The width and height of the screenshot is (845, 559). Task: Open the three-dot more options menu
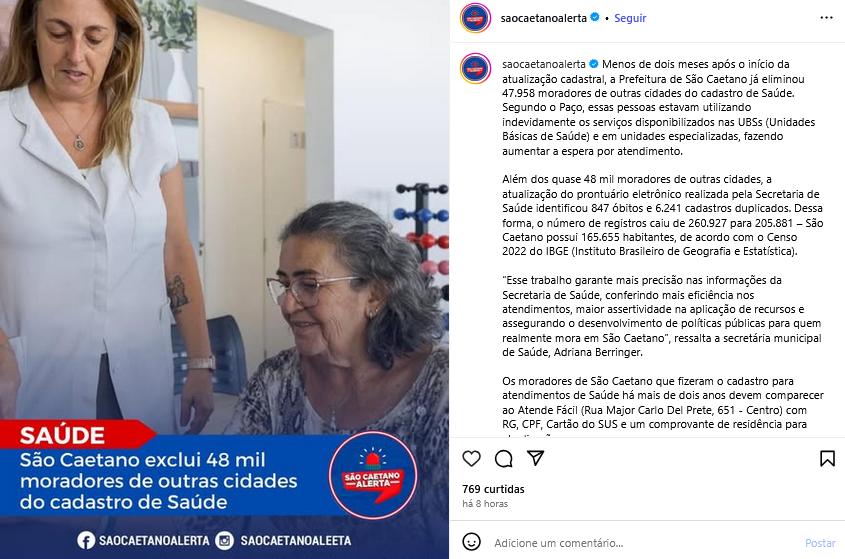pos(826,18)
